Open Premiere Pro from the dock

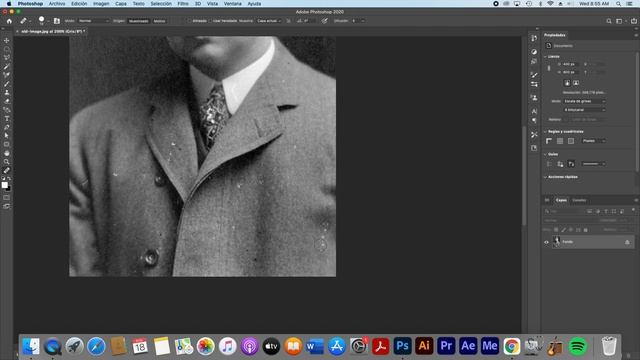446,346
